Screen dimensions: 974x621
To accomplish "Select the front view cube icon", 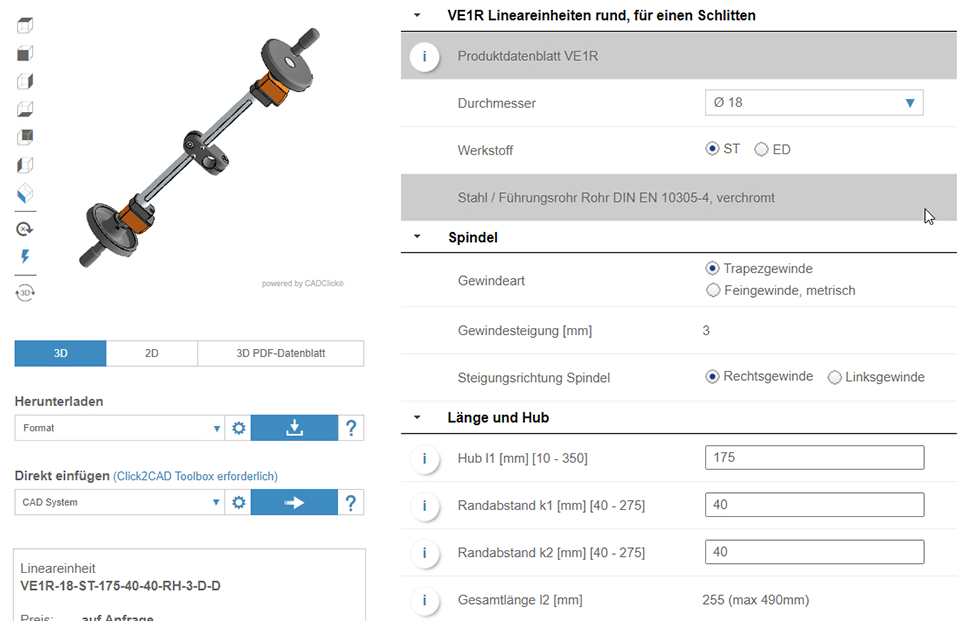I will [25, 53].
